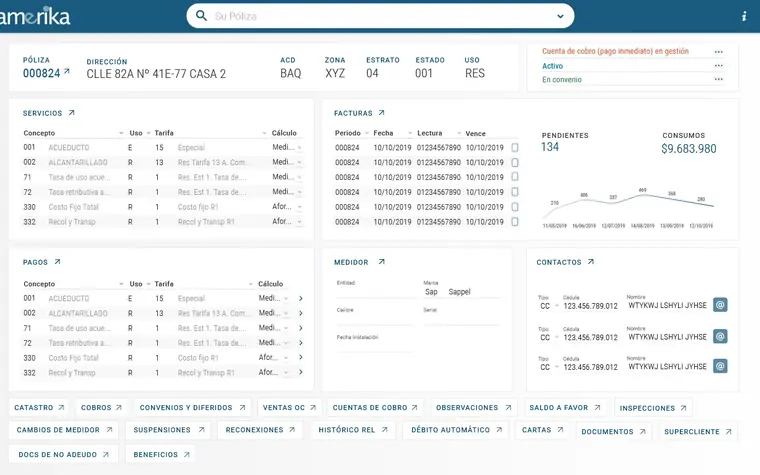This screenshot has width=760, height=475.
Task: Open Débito Automático section
Action: [x=456, y=430]
